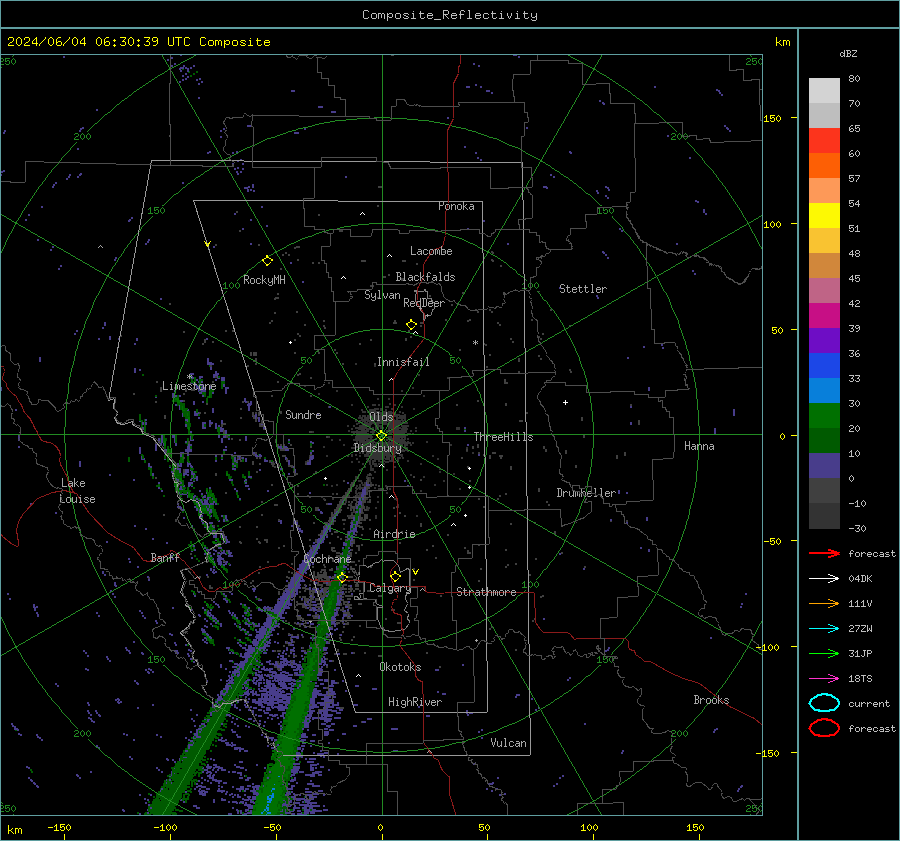The image size is (900, 841).
Task: Click the Limestone label
Action: (x=189, y=386)
